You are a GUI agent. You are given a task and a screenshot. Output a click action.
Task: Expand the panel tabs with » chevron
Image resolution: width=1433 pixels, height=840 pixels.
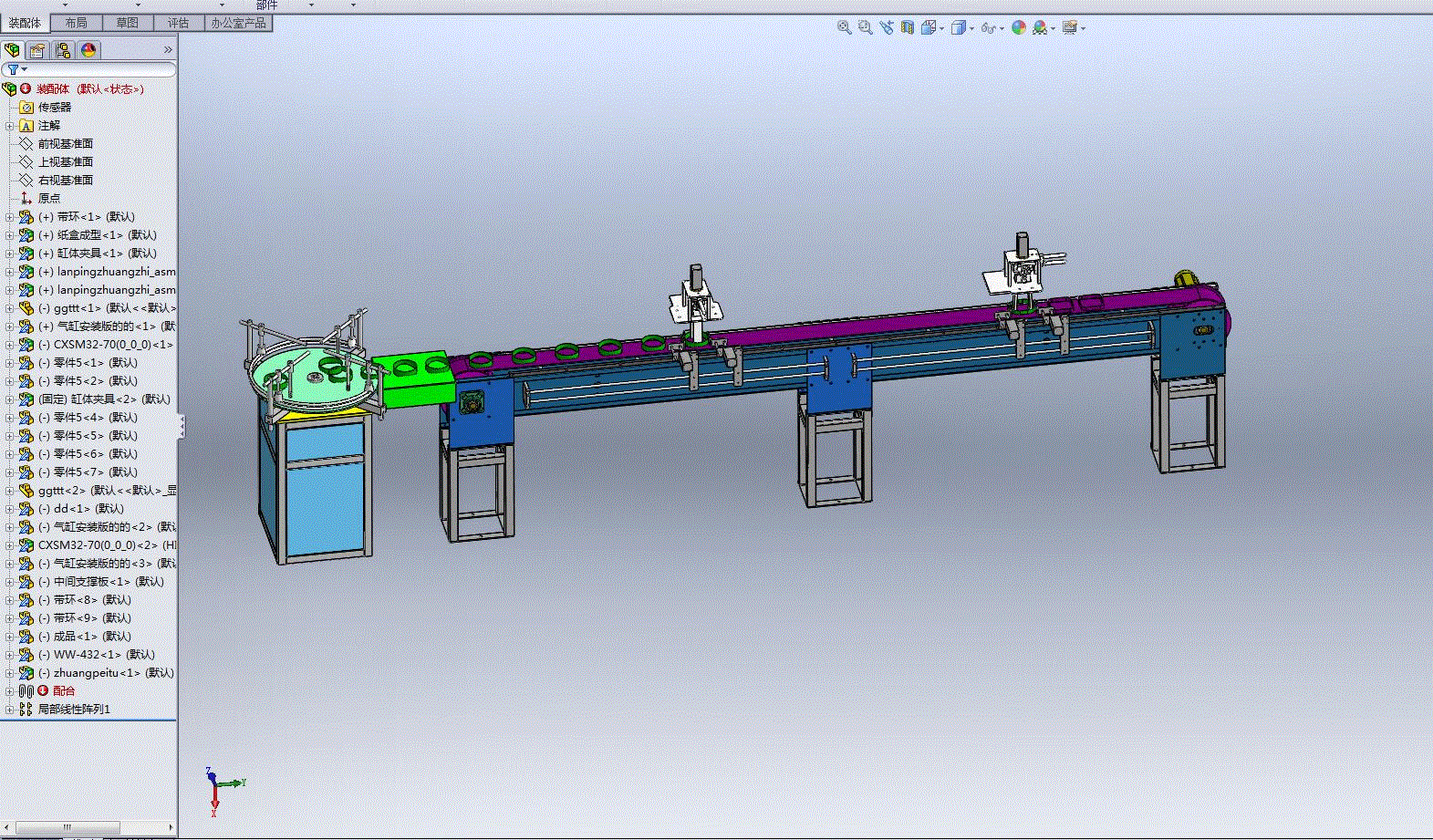pos(168,50)
